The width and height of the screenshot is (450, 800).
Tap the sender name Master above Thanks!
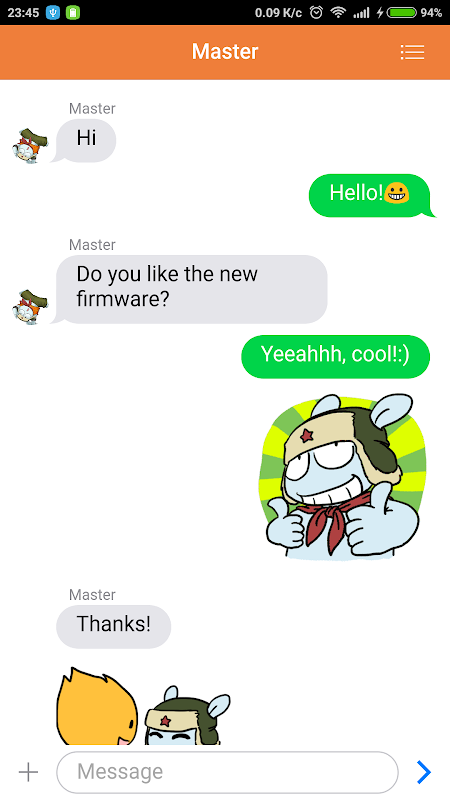[x=92, y=595]
